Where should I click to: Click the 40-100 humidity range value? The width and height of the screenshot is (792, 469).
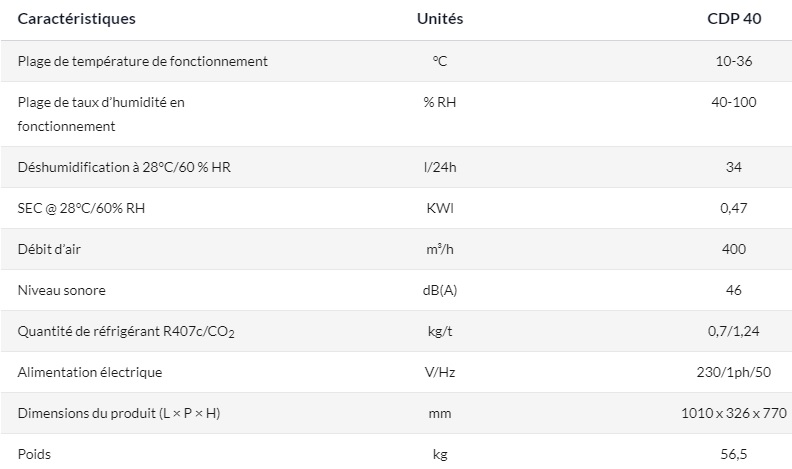(x=733, y=102)
